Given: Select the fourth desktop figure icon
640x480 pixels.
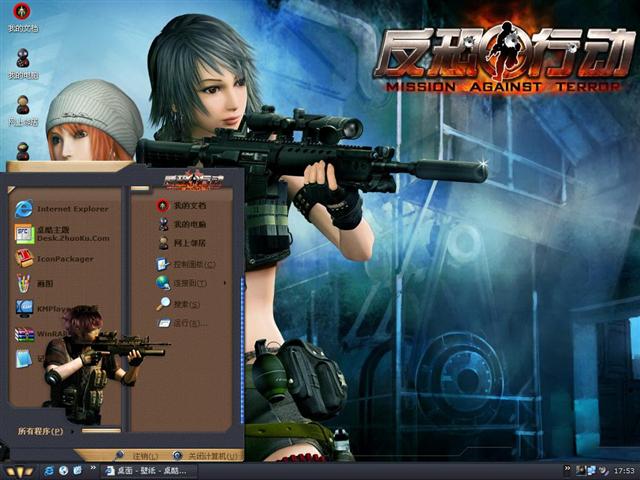Looking at the screenshot, I should coord(23,151).
